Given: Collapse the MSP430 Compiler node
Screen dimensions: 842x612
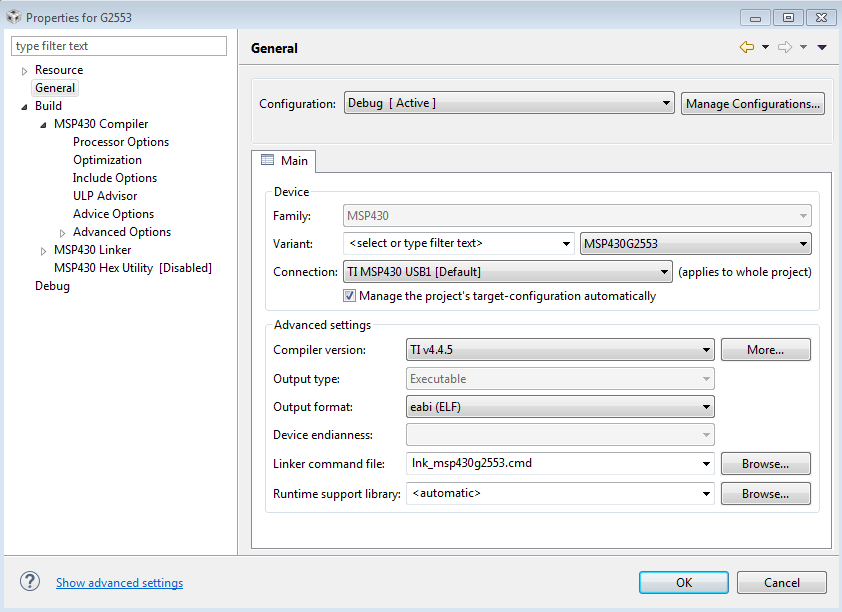Looking at the screenshot, I should [44, 125].
